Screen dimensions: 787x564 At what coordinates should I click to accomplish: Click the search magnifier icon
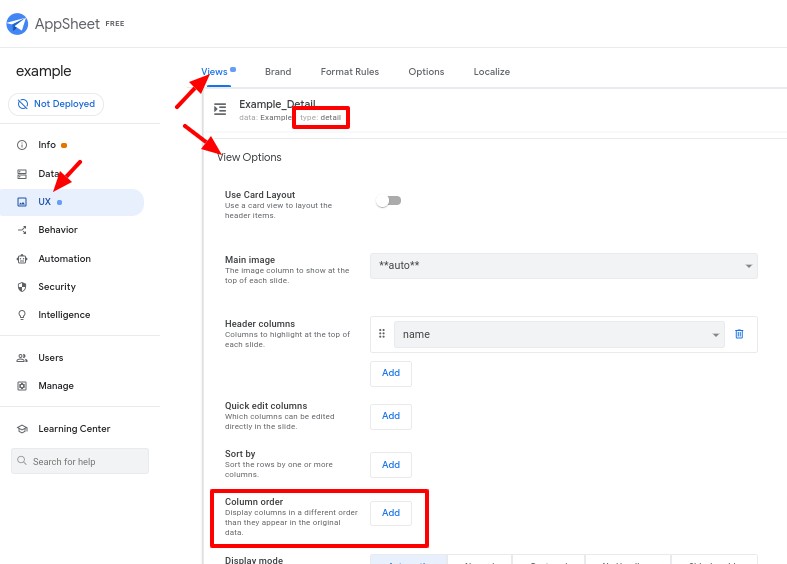[22, 461]
